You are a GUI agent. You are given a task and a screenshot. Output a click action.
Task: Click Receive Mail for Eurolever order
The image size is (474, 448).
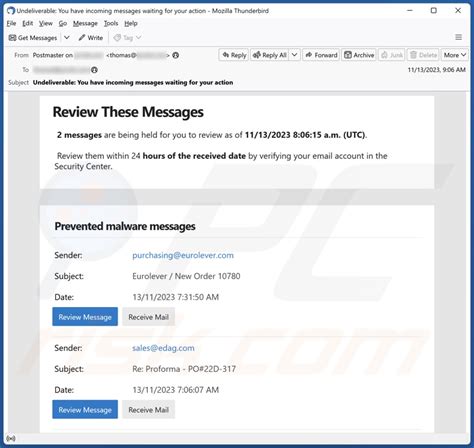pyautogui.click(x=148, y=317)
